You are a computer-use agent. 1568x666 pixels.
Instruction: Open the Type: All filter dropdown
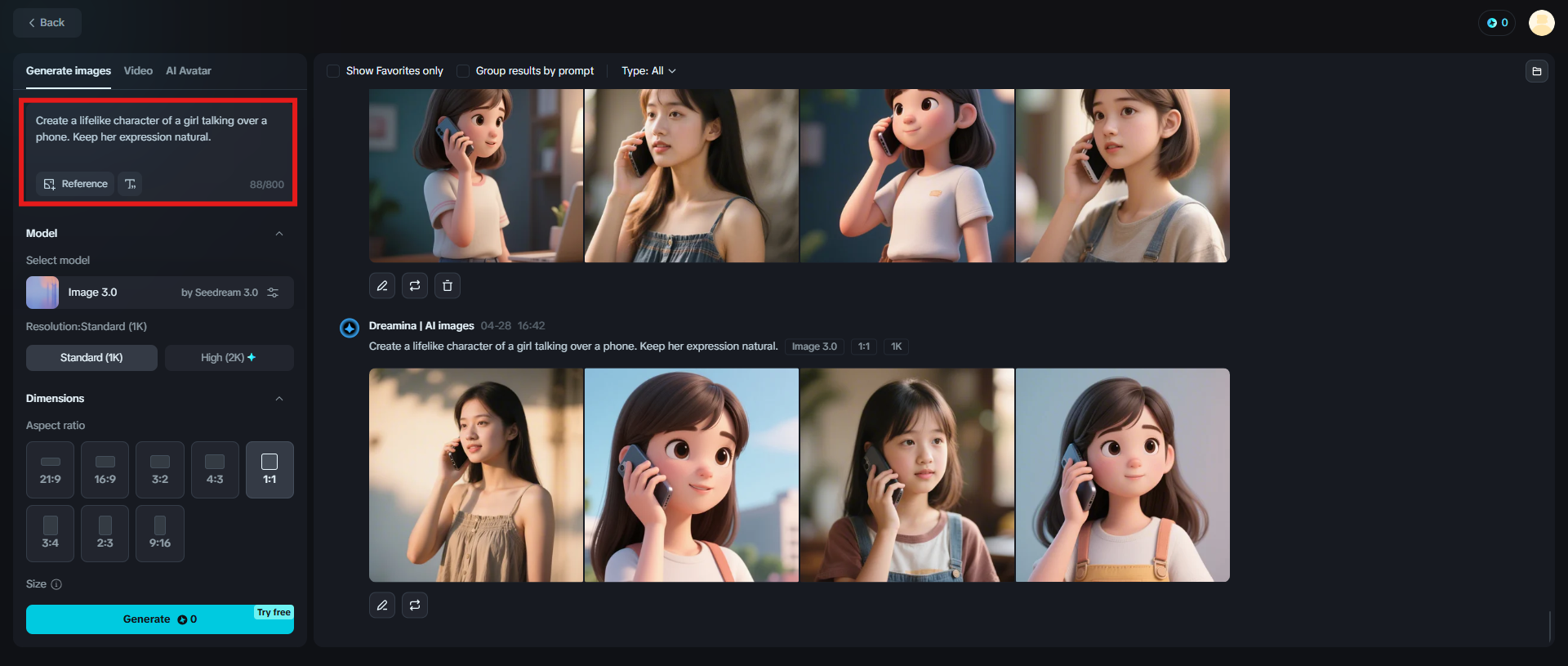tap(648, 71)
